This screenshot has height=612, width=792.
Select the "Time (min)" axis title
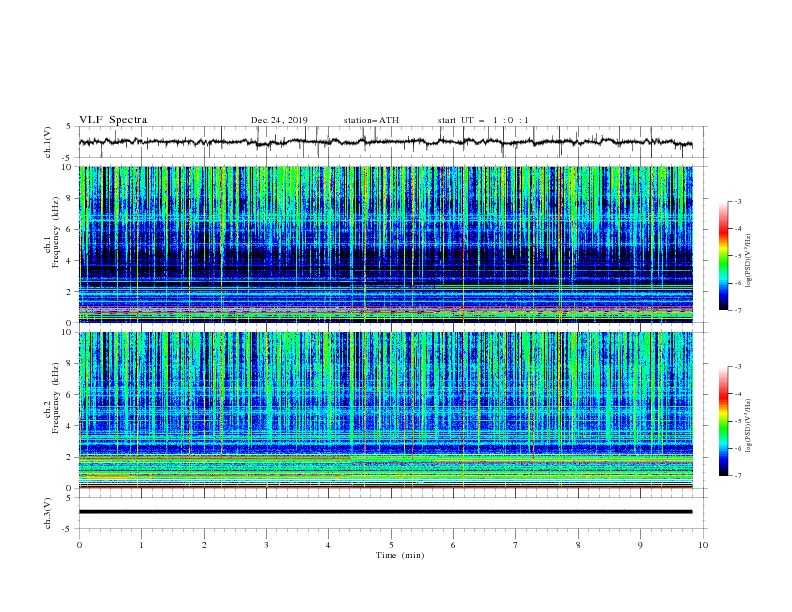400,555
